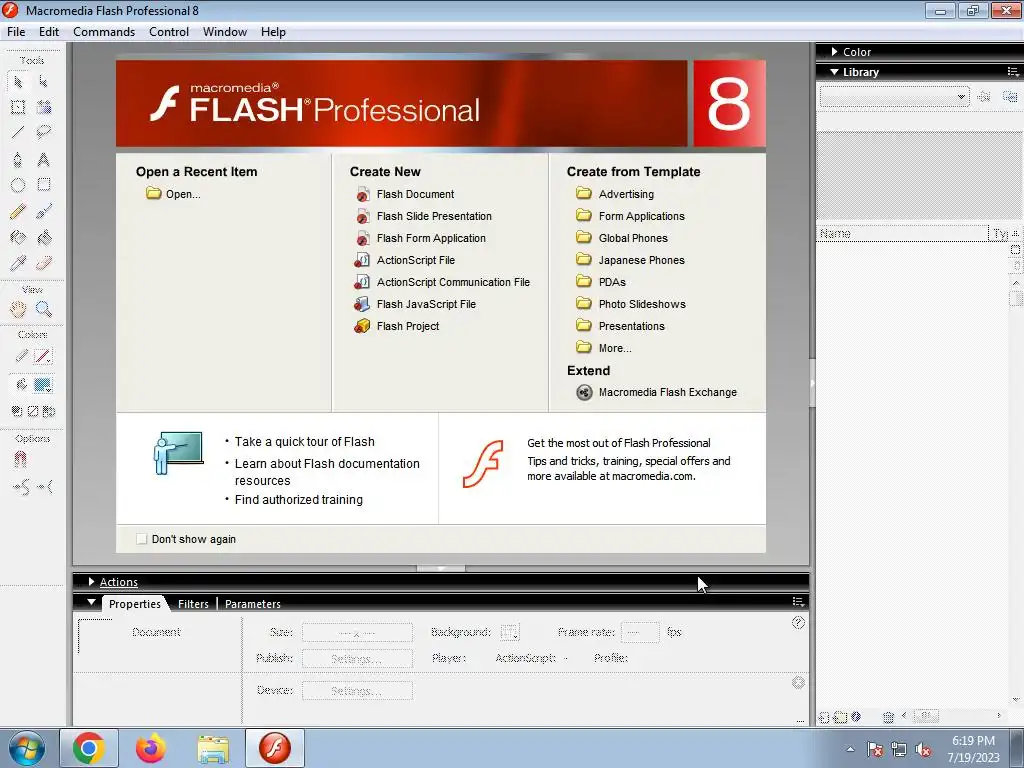Switch to the Filters tab
Image resolution: width=1024 pixels, height=768 pixels.
193,604
